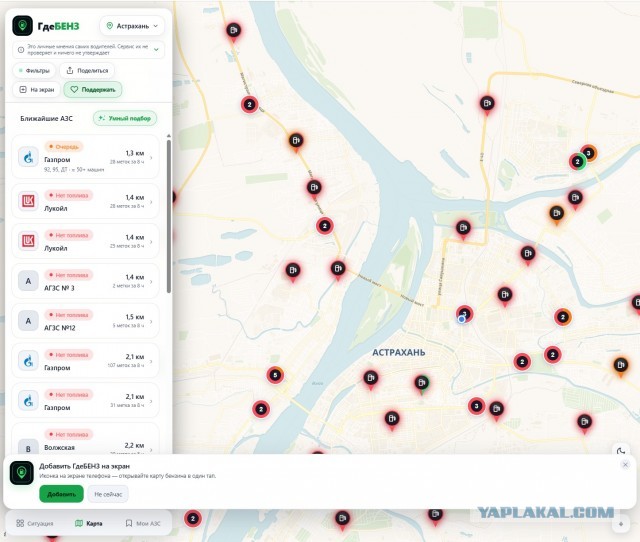Click the Лукойл logo with 25 меток
The height and width of the screenshot is (542, 640).
(28, 241)
